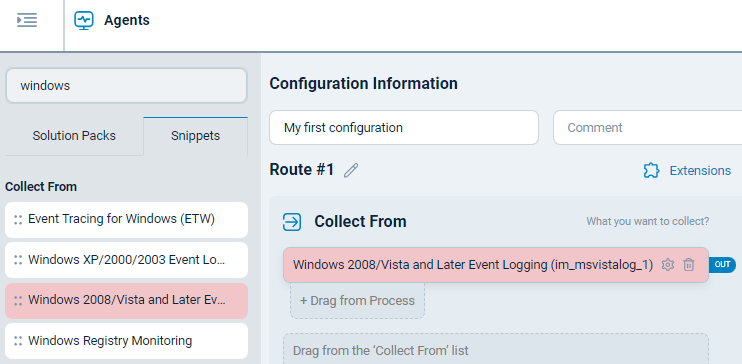Select Windows XP/2000/2003 Event Log snippet
The image size is (742, 364).
coord(126,260)
